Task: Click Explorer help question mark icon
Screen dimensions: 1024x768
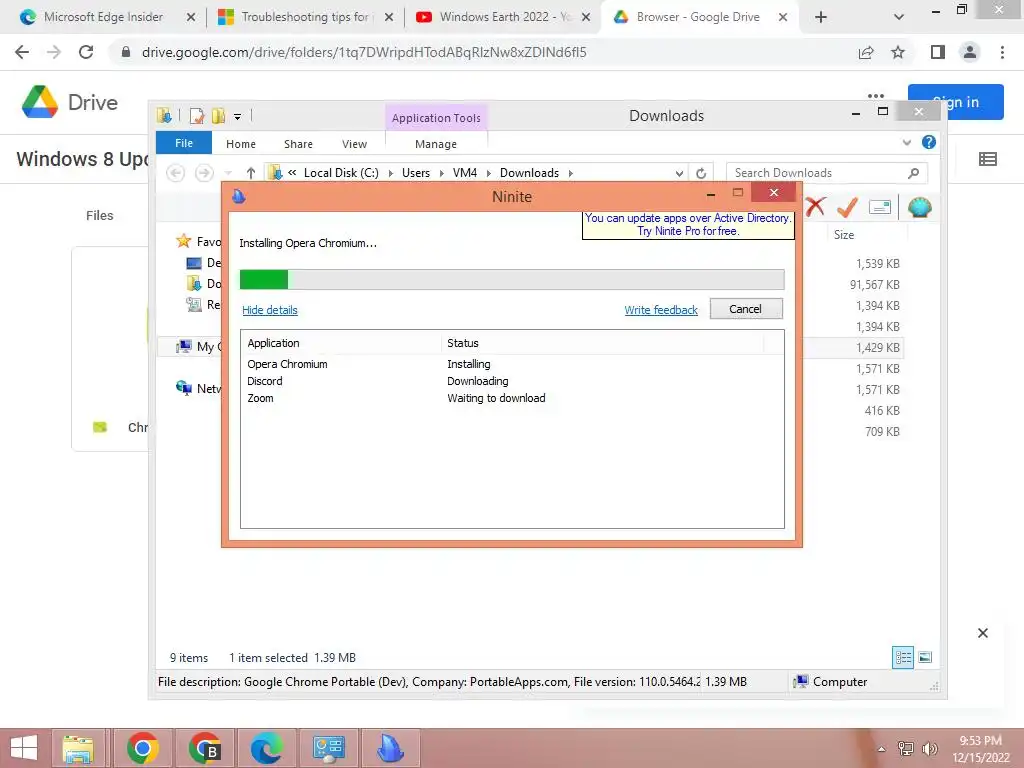Action: (929, 142)
